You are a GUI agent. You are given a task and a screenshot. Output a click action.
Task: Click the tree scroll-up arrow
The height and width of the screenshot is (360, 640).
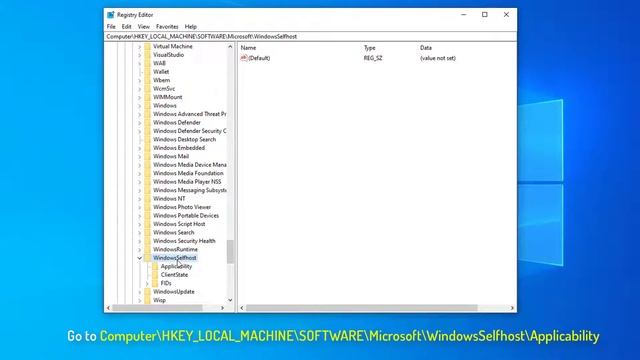coord(230,47)
